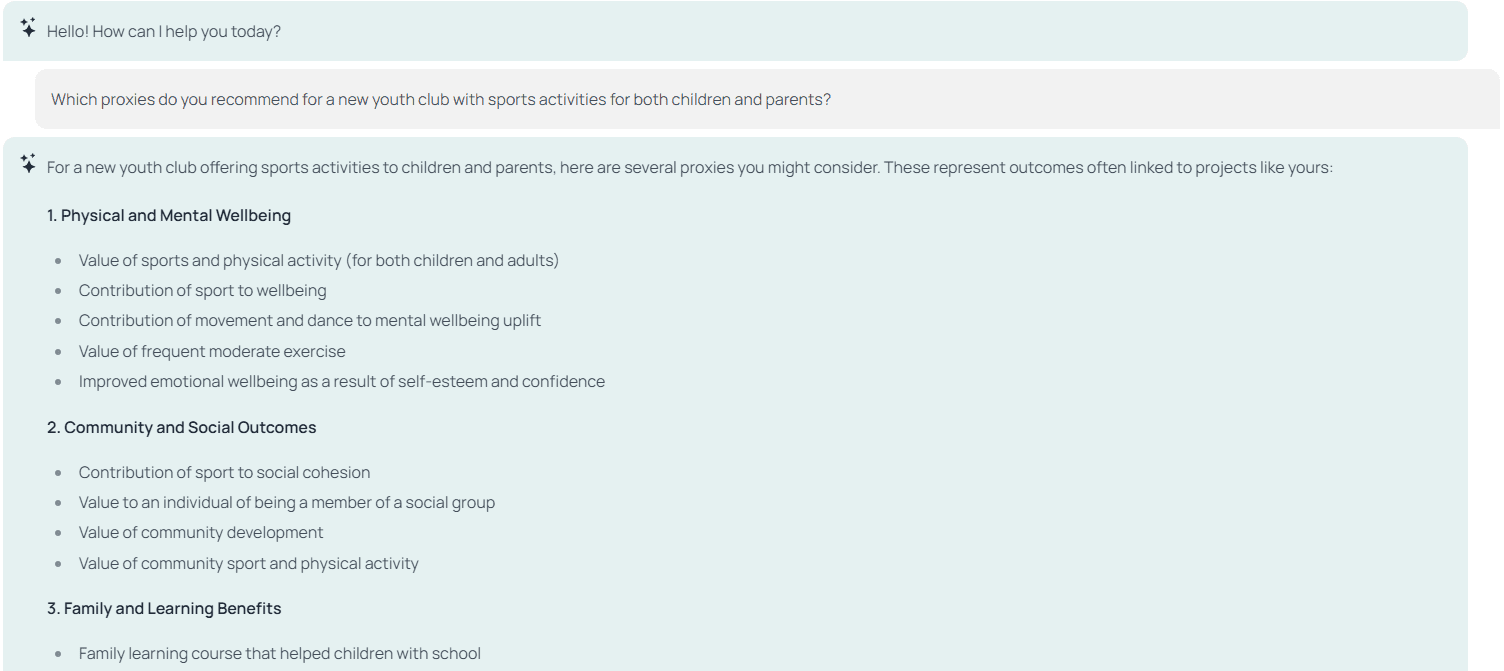Click the sparkle icon beside the proxies answer

point(28,164)
